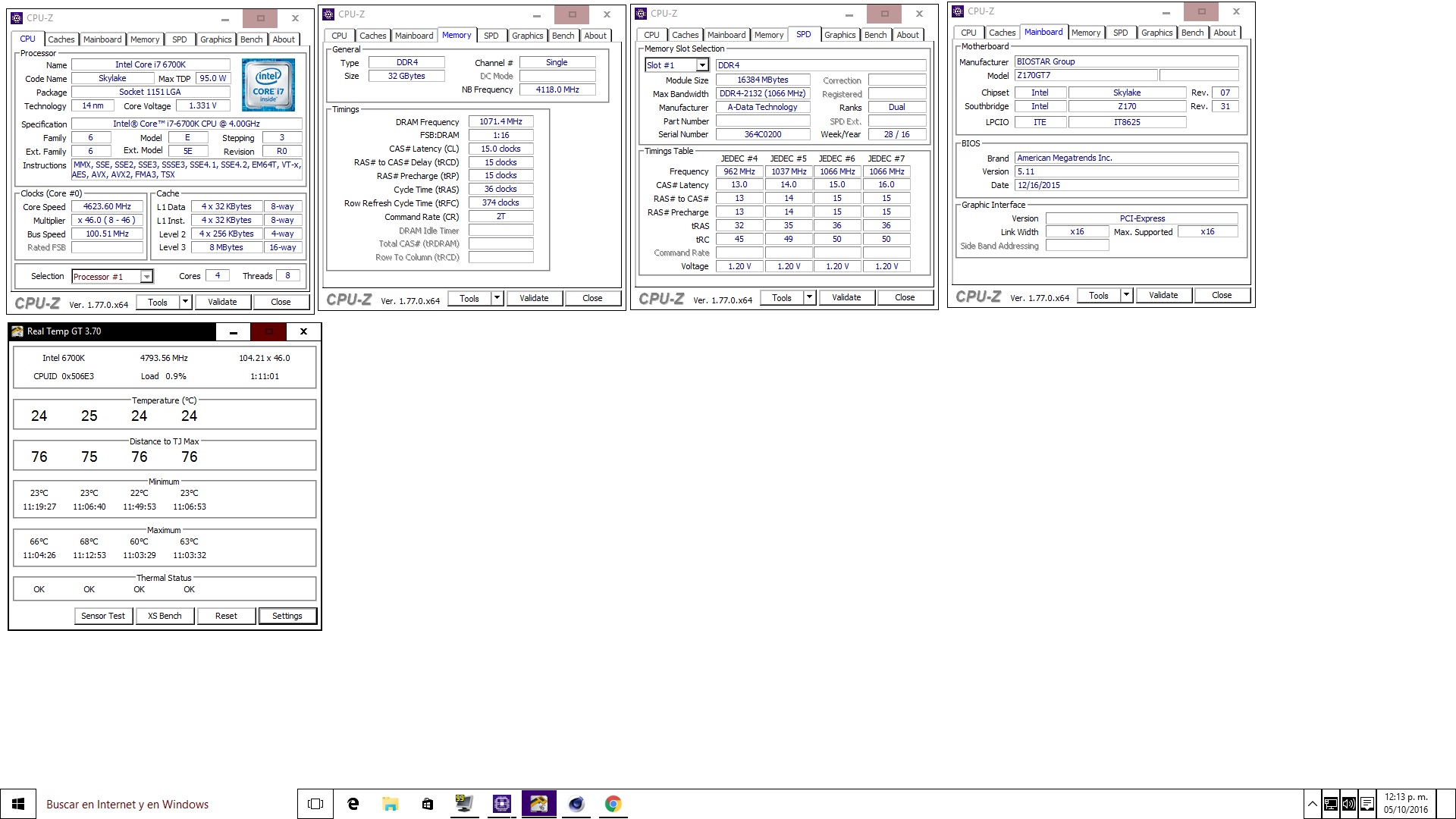Viewport: 1456px width, 819px height.
Task: Open SPD tab in the Memory window
Action: (x=491, y=36)
